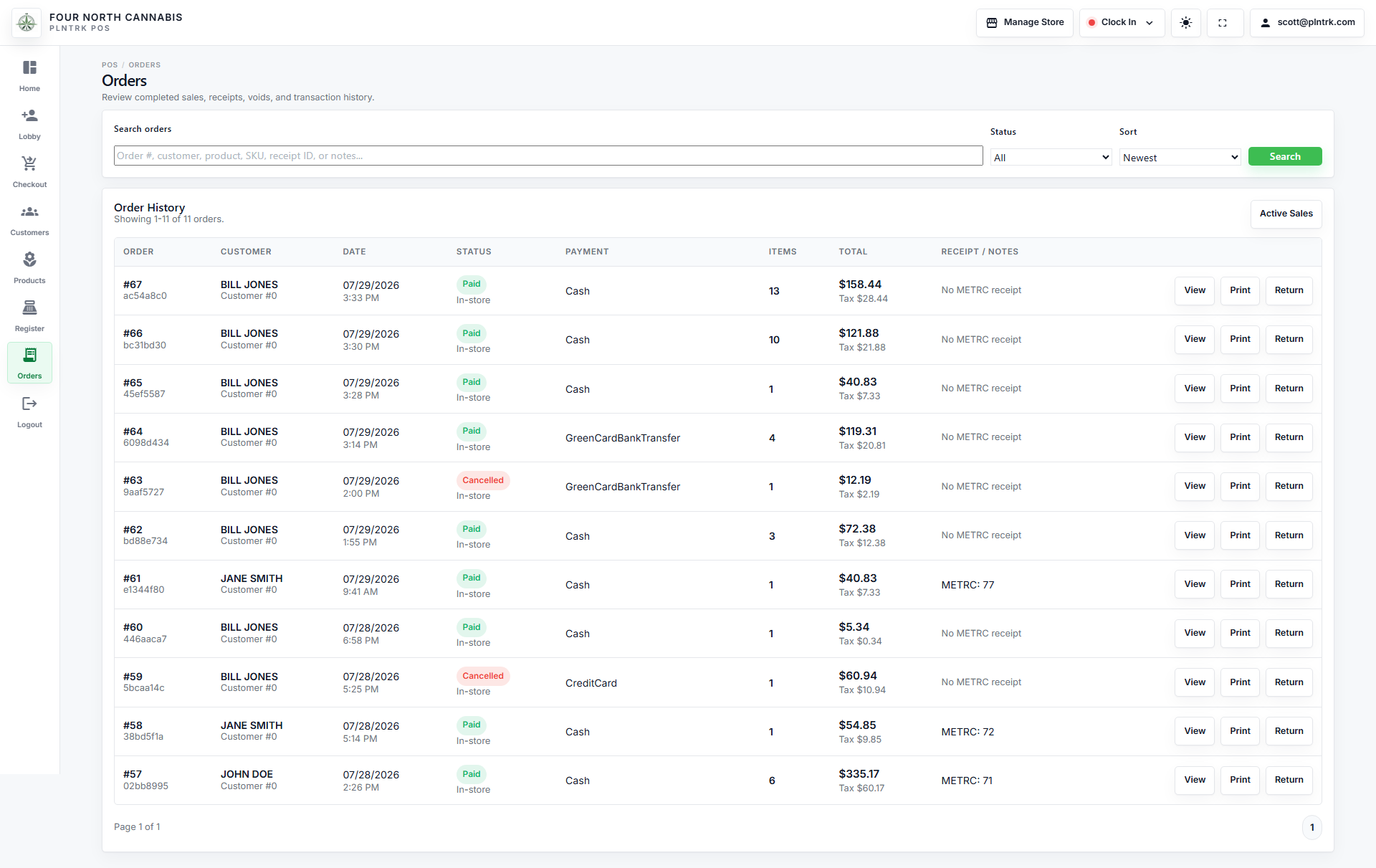The height and width of the screenshot is (868, 1376).
Task: Open the Clock In dropdown
Action: click(x=1122, y=23)
